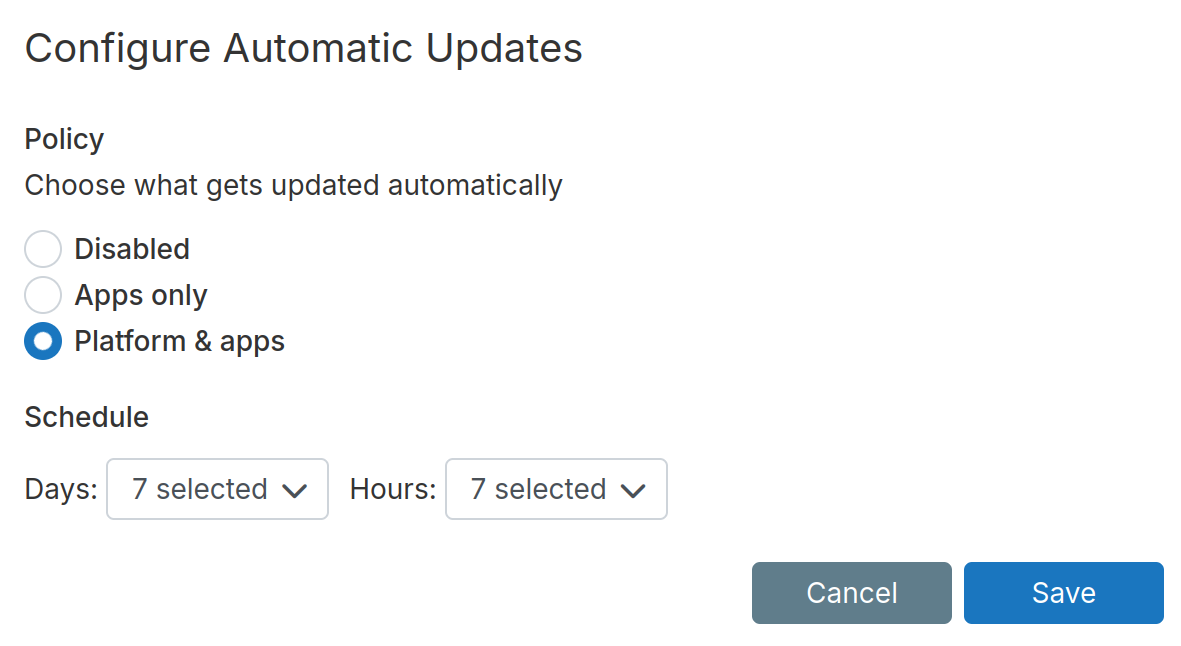Image resolution: width=1181 pixels, height=646 pixels.
Task: Select the Disabled update policy
Action: pyautogui.click(x=43, y=248)
